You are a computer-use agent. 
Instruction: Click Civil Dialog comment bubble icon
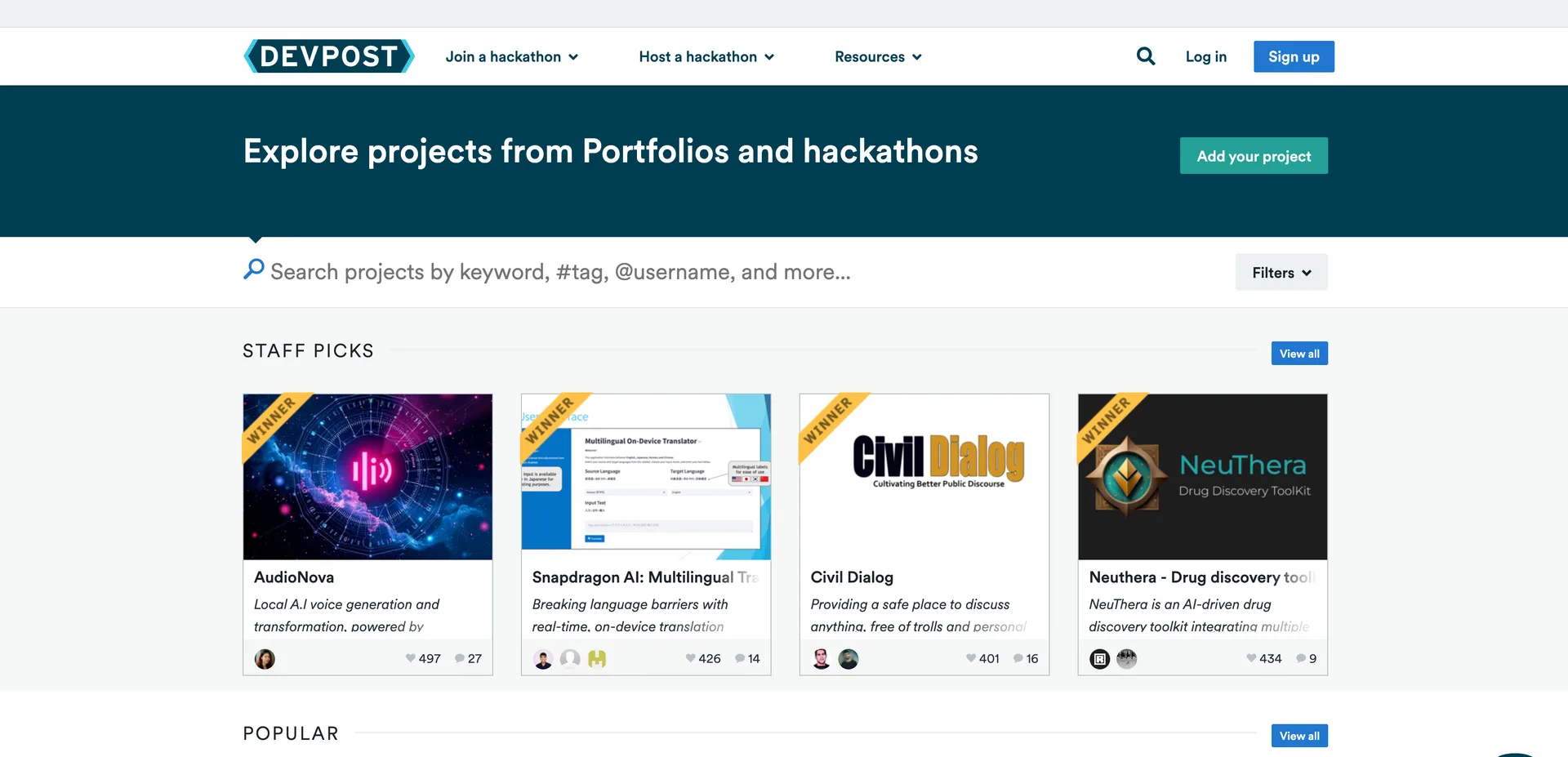1018,658
